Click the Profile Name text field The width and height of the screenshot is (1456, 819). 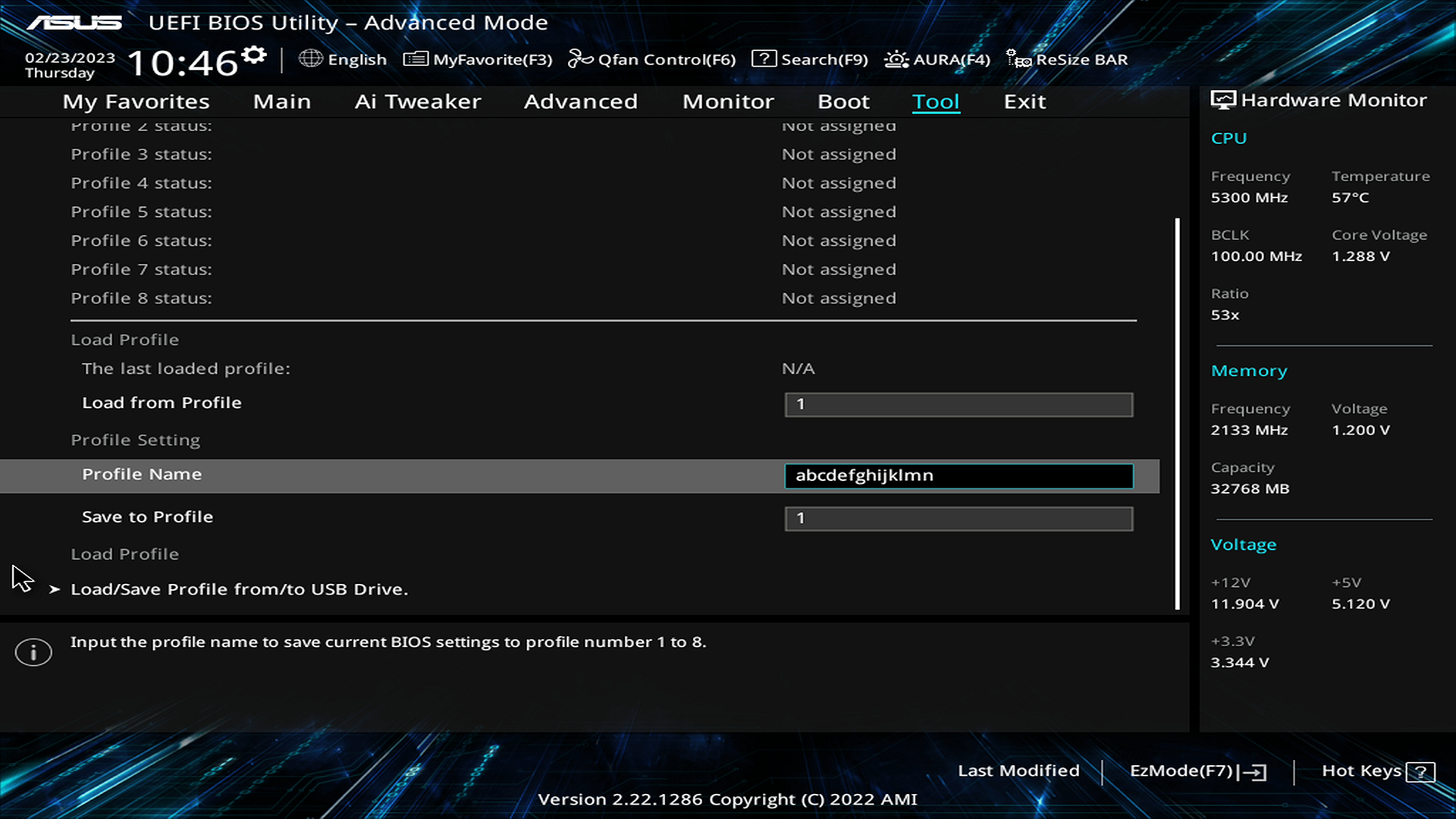tap(959, 475)
